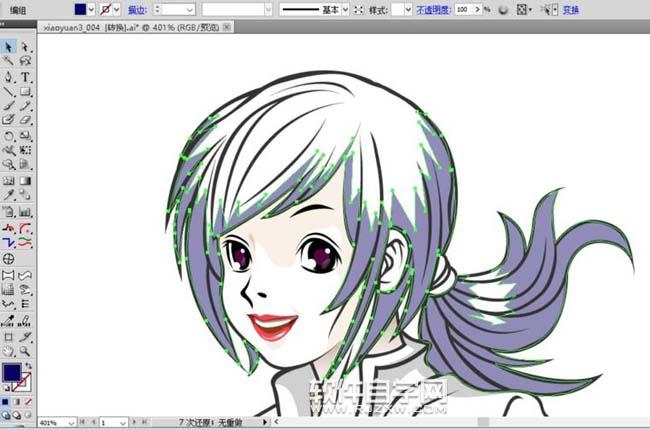
Task: Open artboard number dropdown
Action: click(123, 423)
